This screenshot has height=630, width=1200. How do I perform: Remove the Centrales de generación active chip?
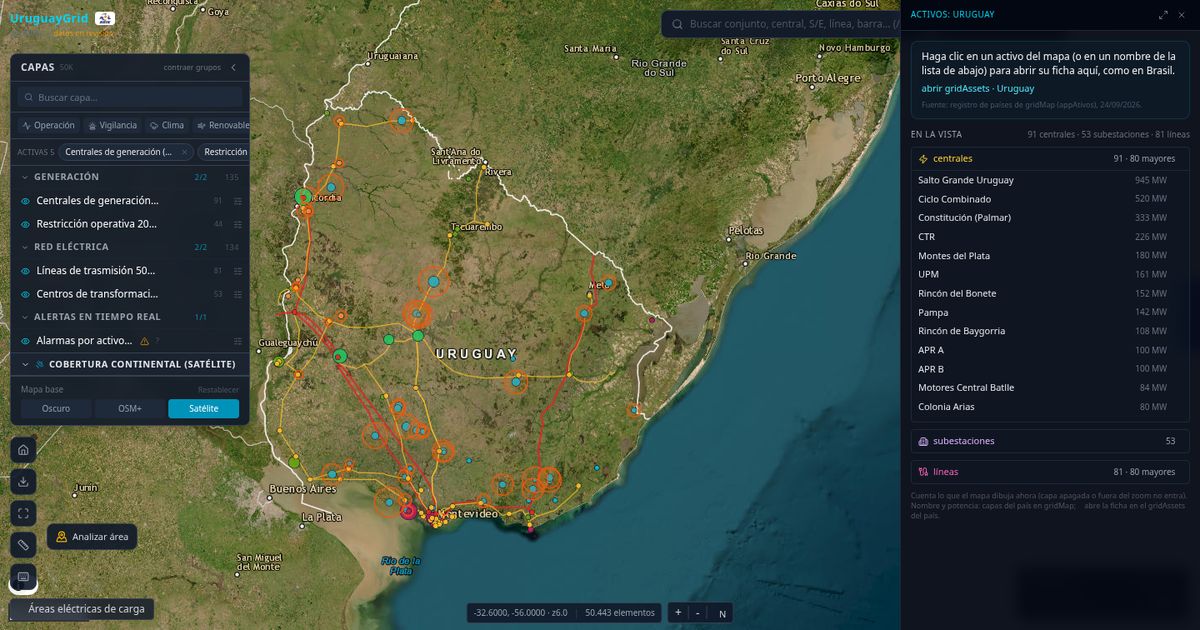[184, 152]
